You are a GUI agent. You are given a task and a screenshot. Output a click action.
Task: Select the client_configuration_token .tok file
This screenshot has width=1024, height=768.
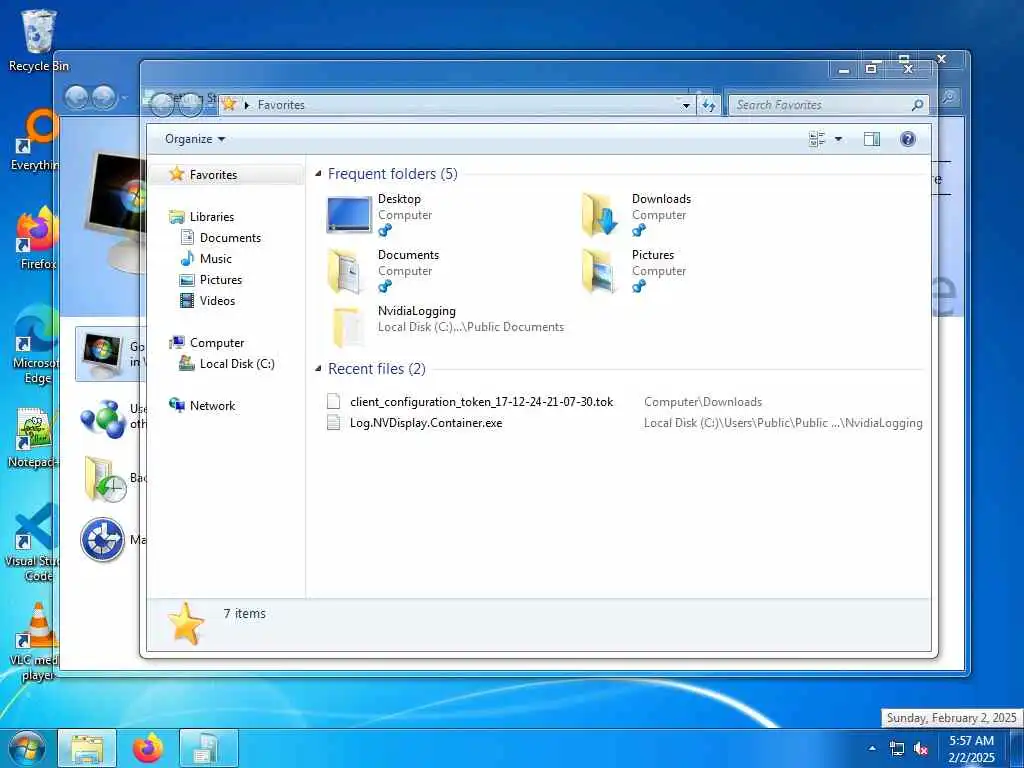pyautogui.click(x=481, y=402)
